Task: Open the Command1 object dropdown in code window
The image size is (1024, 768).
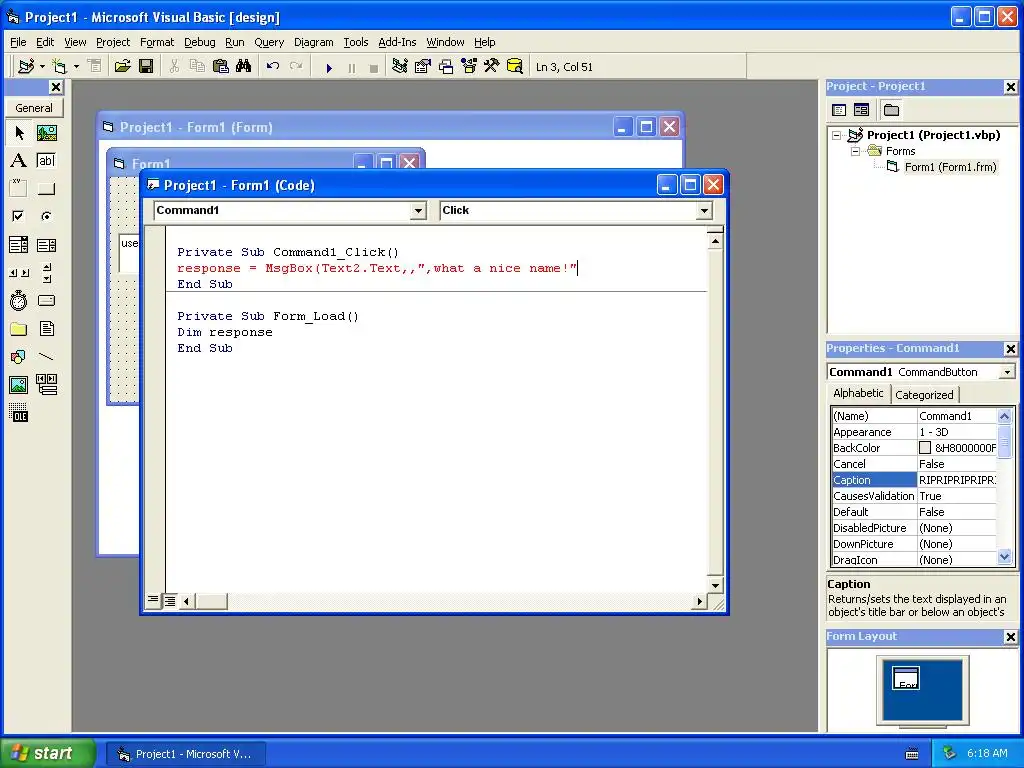Action: 418,210
